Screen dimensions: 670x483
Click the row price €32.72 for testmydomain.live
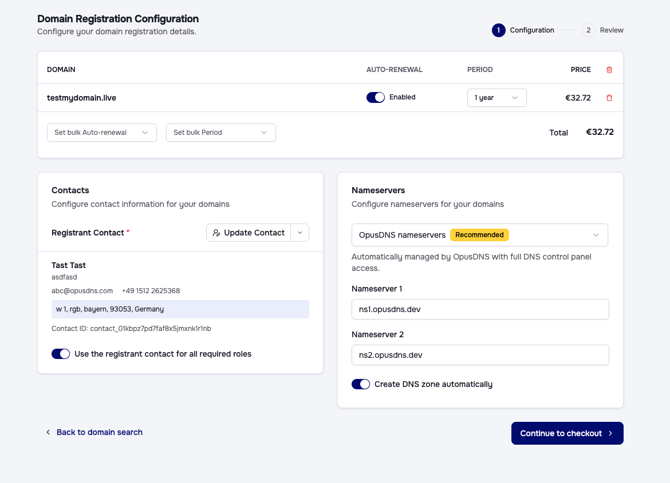(x=578, y=98)
